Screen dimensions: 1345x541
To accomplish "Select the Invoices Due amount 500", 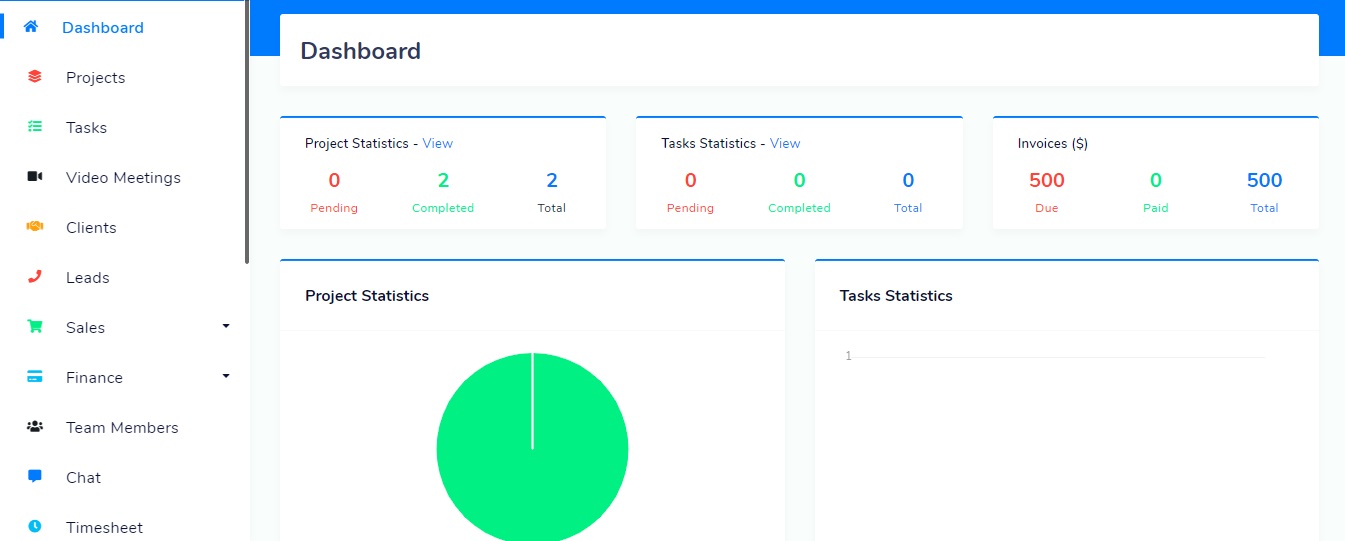I will (1046, 181).
